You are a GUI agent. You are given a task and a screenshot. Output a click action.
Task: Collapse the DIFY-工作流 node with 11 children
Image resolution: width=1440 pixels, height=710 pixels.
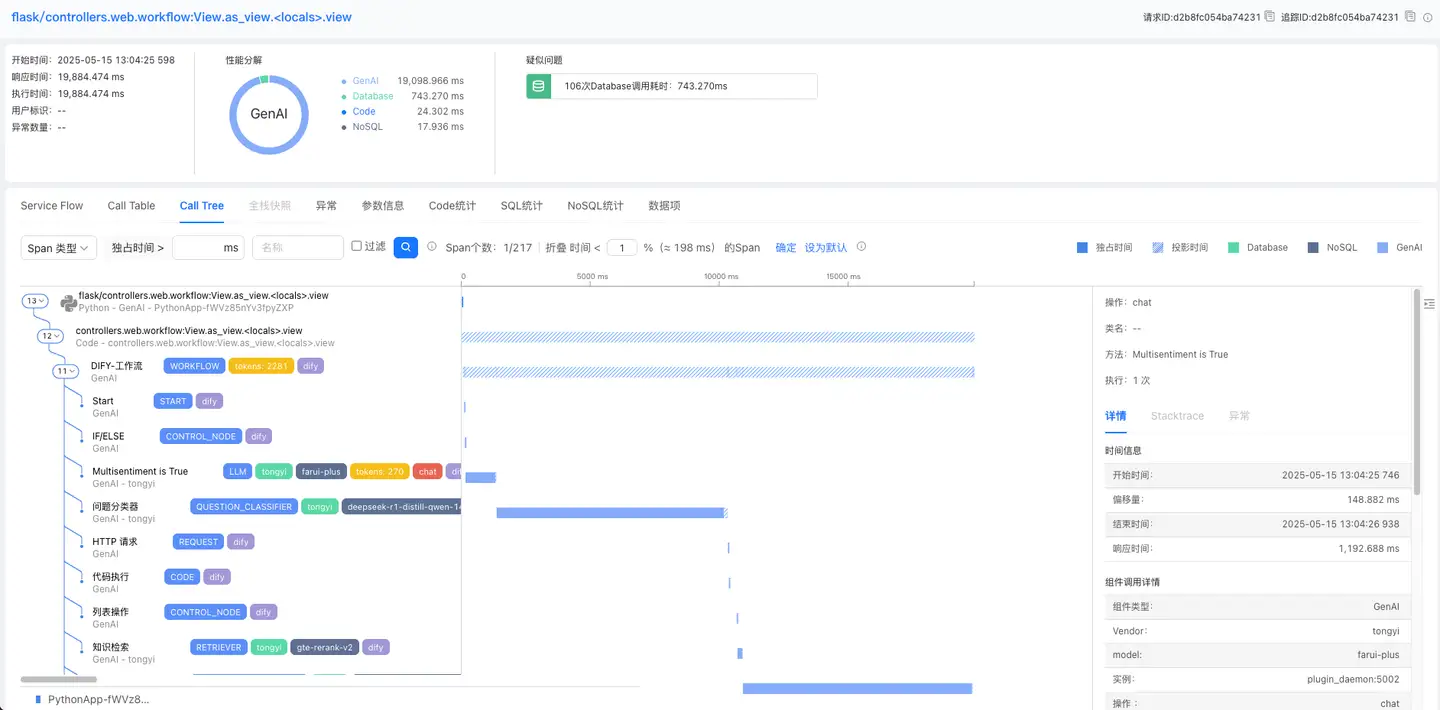pos(66,371)
